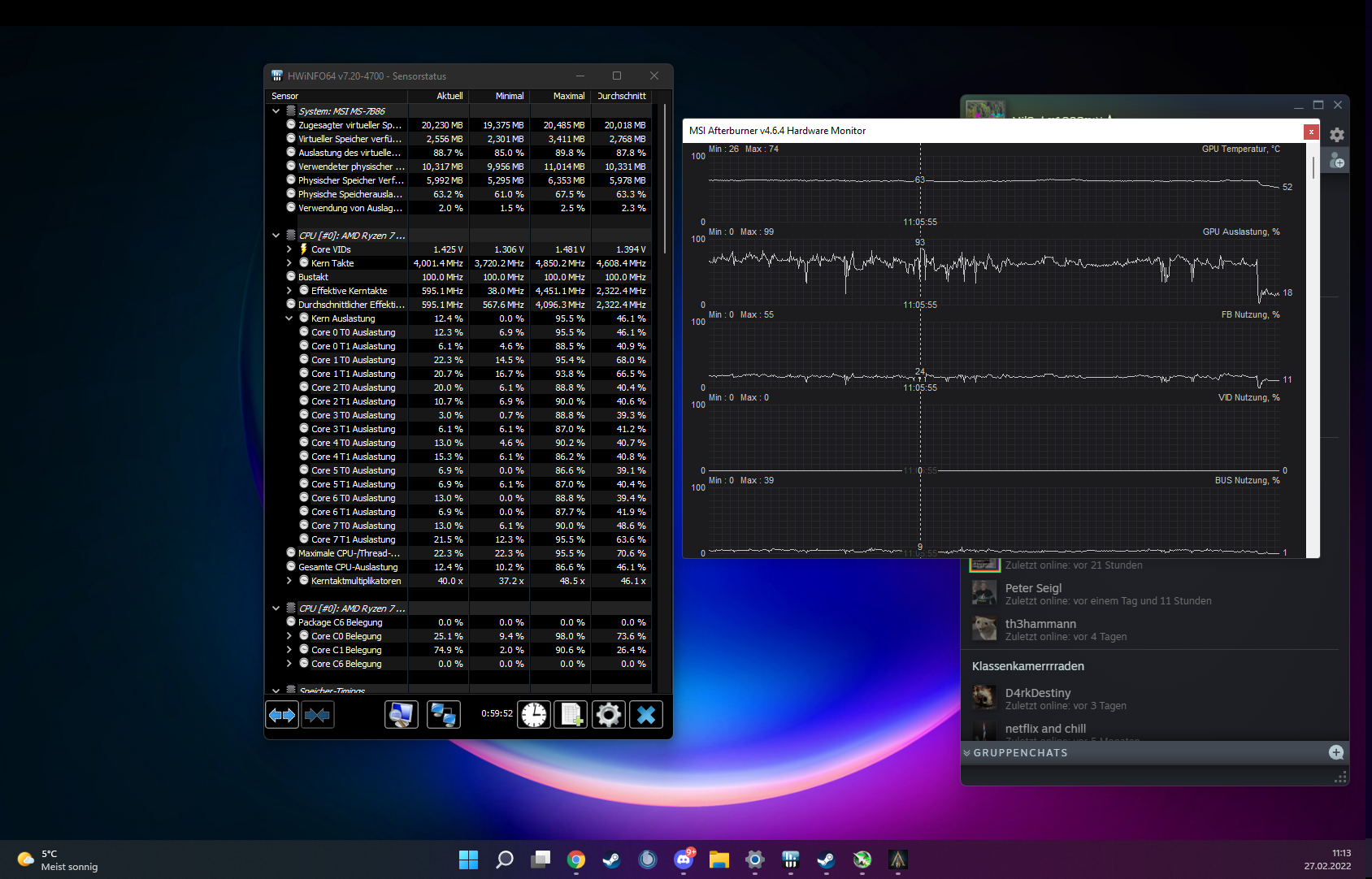Expand the Core C0 Belegung row

(289, 636)
